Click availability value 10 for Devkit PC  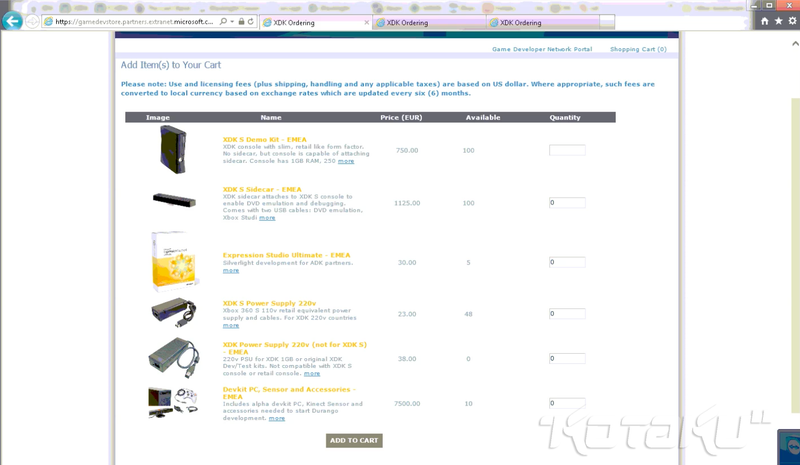468,403
